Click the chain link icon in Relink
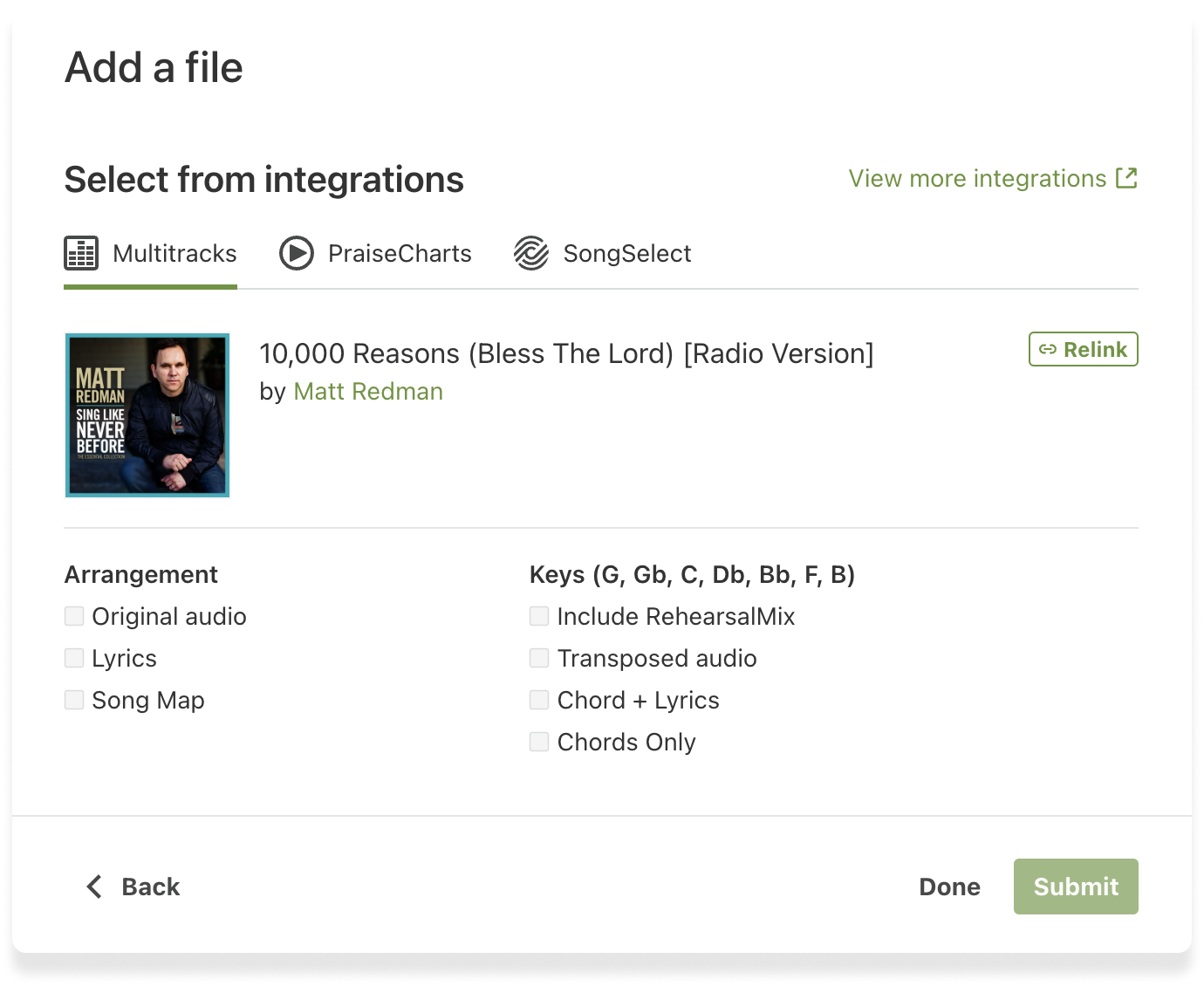Screen dimensions: 1204x986 (1048, 350)
